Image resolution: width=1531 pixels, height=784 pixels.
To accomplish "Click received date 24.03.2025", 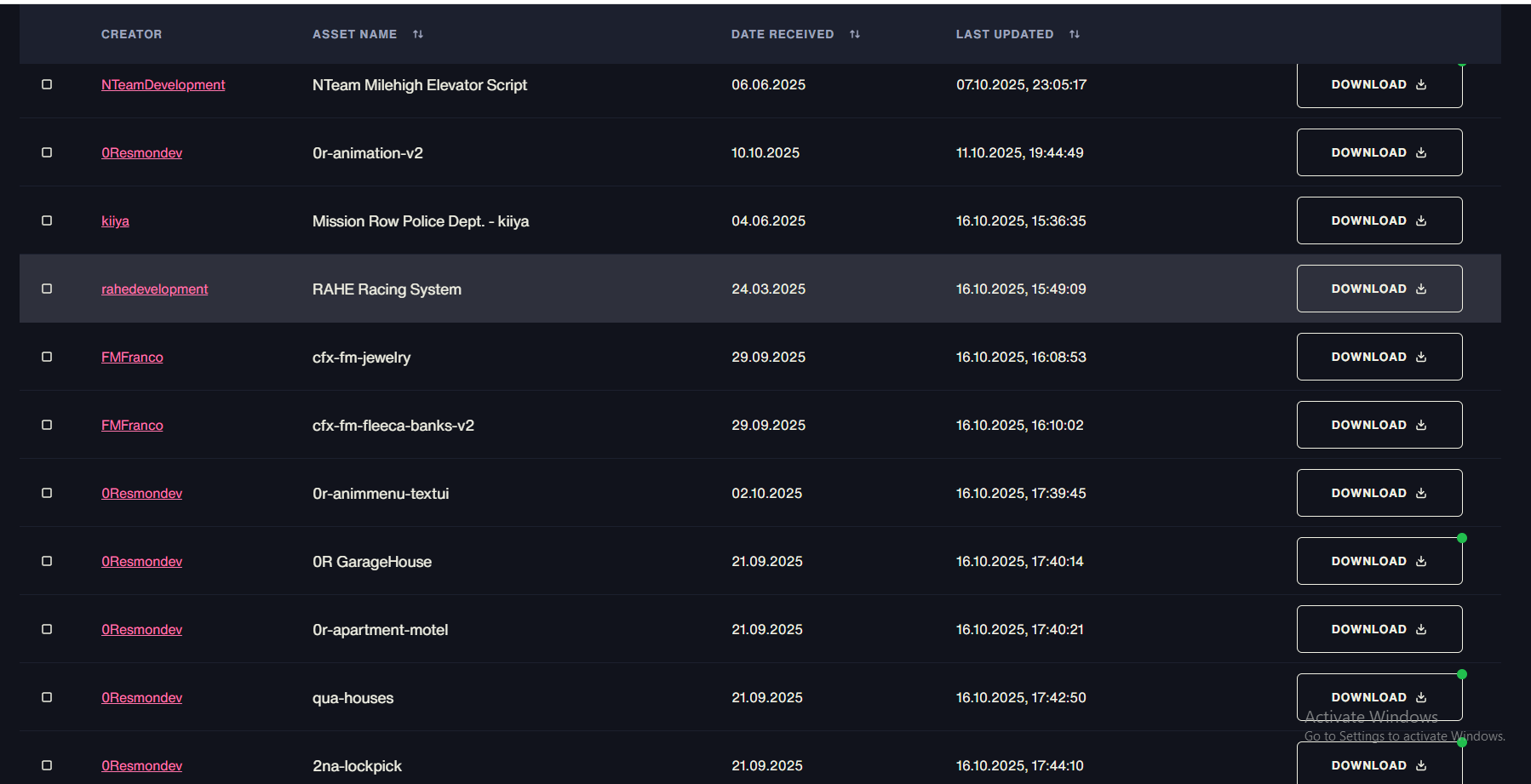I will 768,289.
